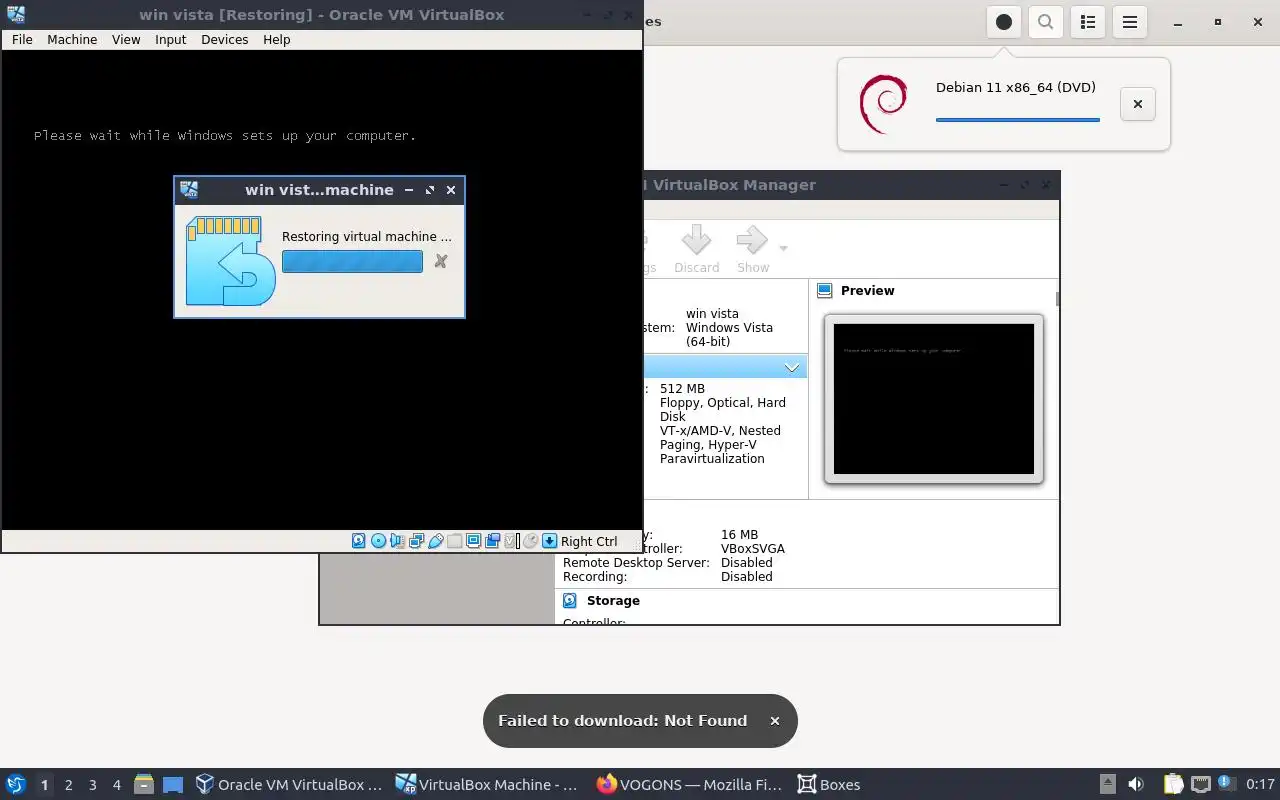Click the audio speaker icon in VM status bar
Viewport: 1280px width, 800px height.
click(x=397, y=541)
